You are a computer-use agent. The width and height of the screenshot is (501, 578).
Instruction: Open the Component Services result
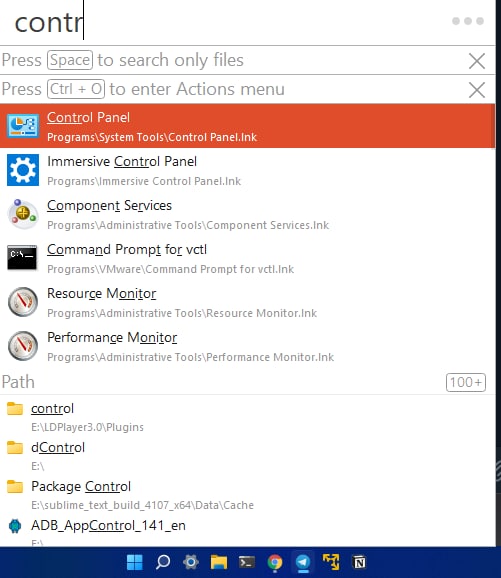click(x=247, y=214)
